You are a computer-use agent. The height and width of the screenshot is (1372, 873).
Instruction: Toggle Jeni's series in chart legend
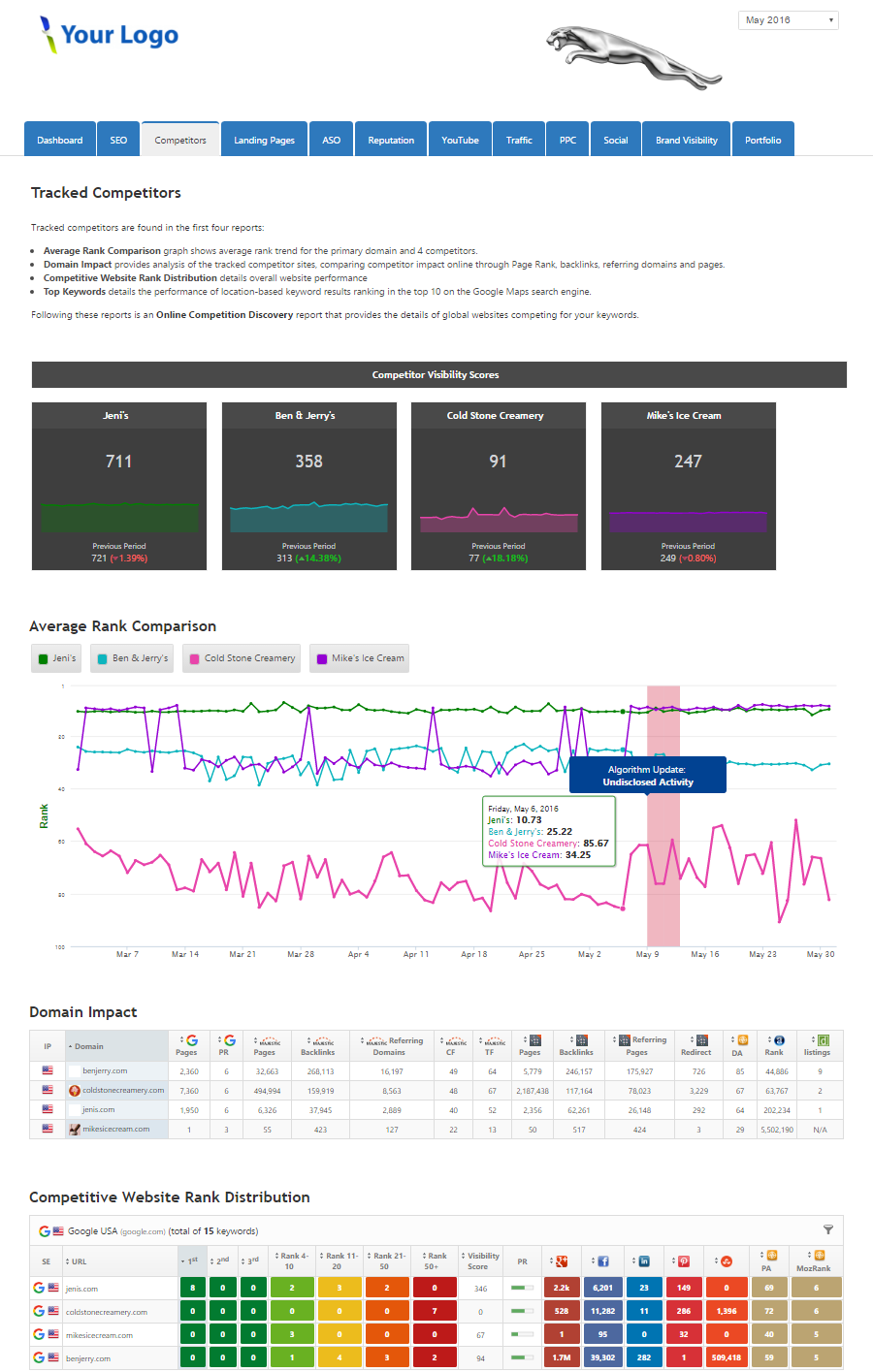pyautogui.click(x=56, y=658)
